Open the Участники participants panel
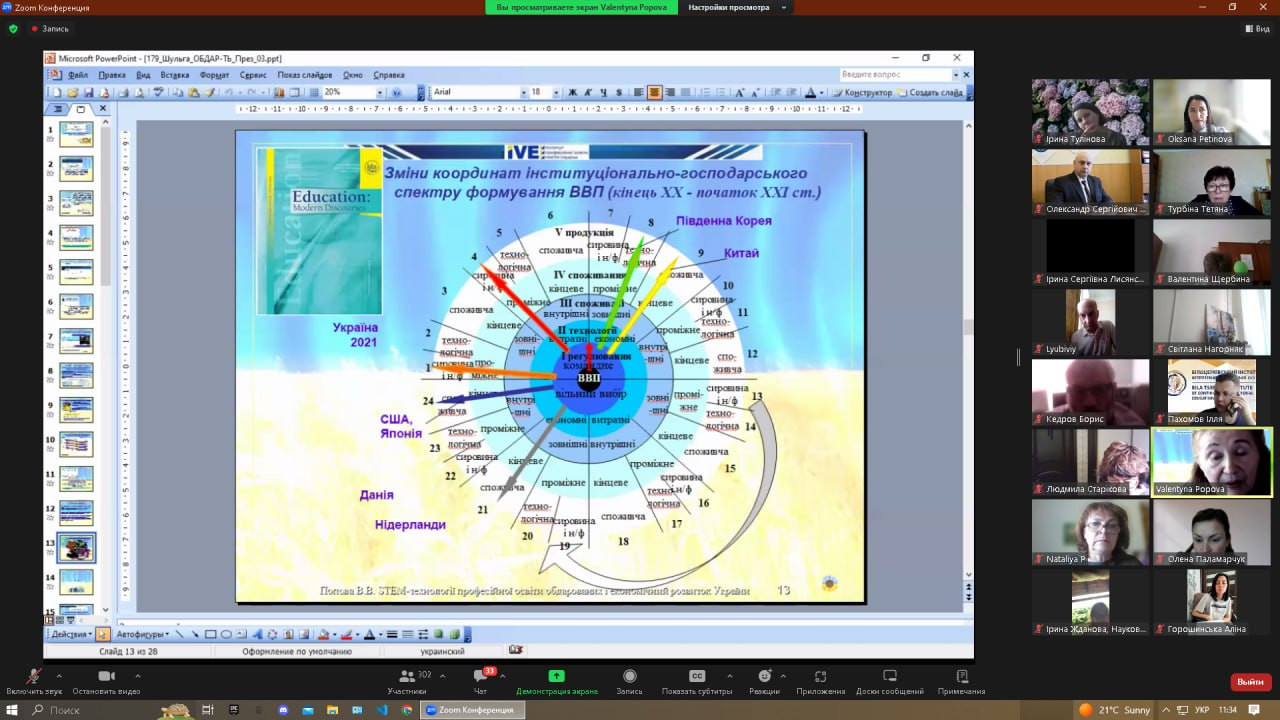Screen dimensions: 1280x720 (407, 676)
